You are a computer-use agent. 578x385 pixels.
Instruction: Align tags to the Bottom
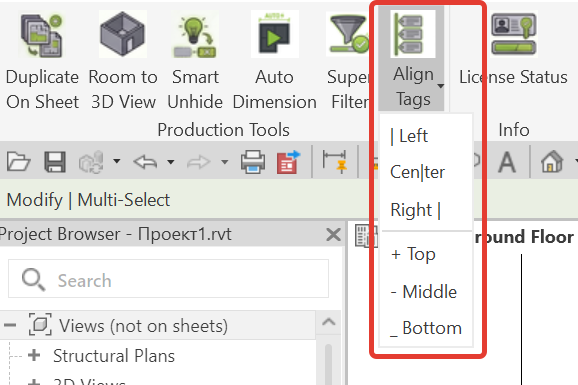tap(426, 328)
